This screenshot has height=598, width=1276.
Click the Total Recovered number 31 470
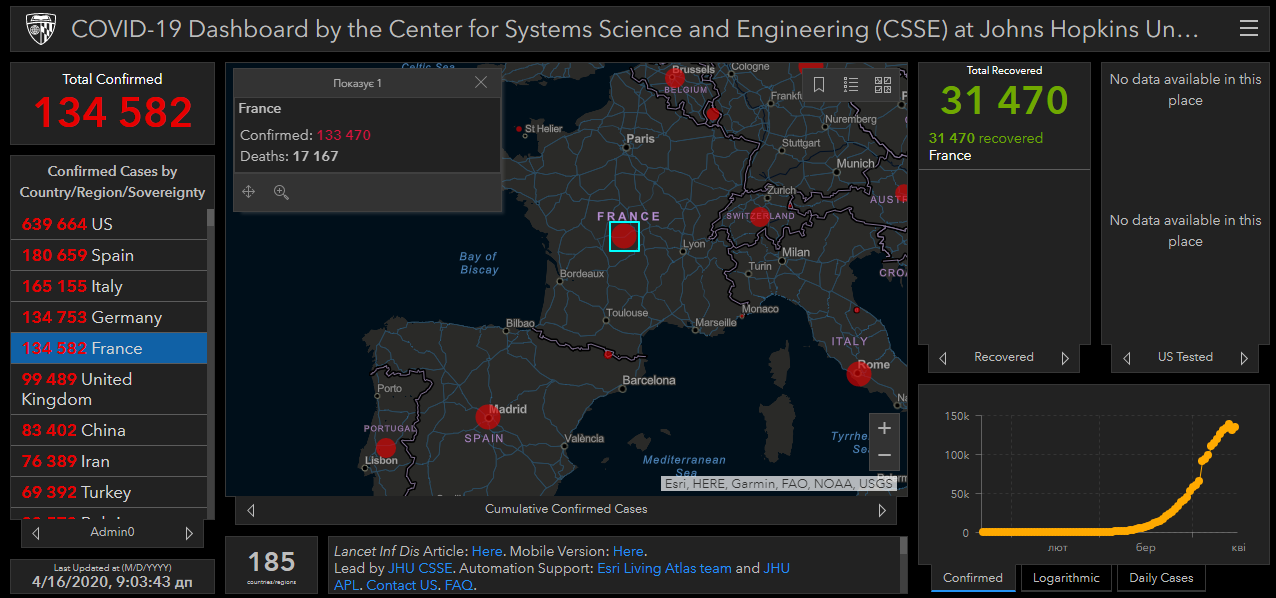(1004, 100)
